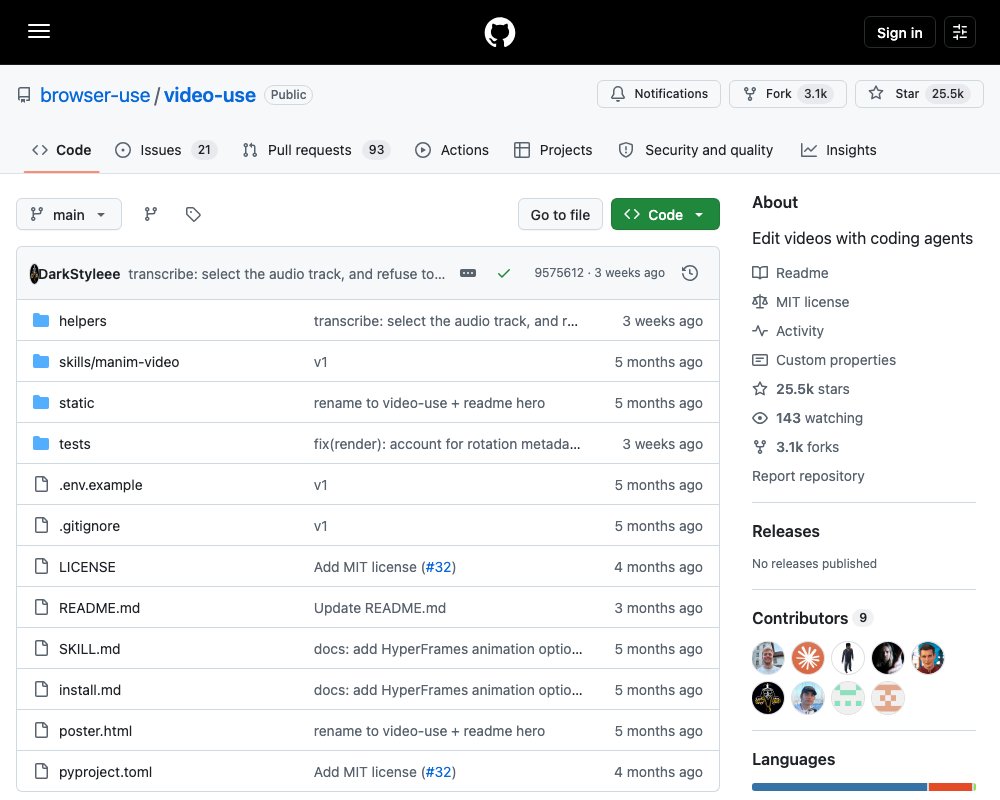Open the SKILL.md file
Screen dimensions: 1000x800
click(x=89, y=649)
